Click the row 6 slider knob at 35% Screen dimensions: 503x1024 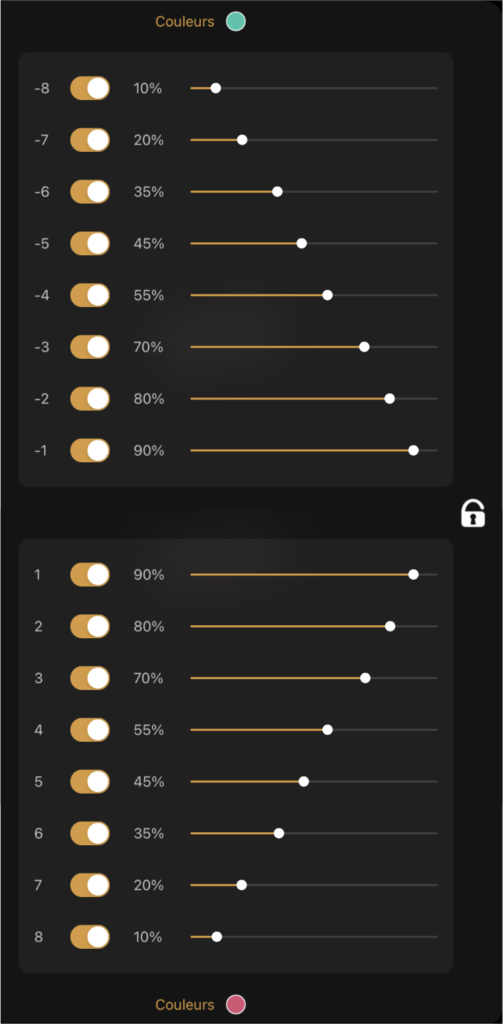(x=279, y=833)
